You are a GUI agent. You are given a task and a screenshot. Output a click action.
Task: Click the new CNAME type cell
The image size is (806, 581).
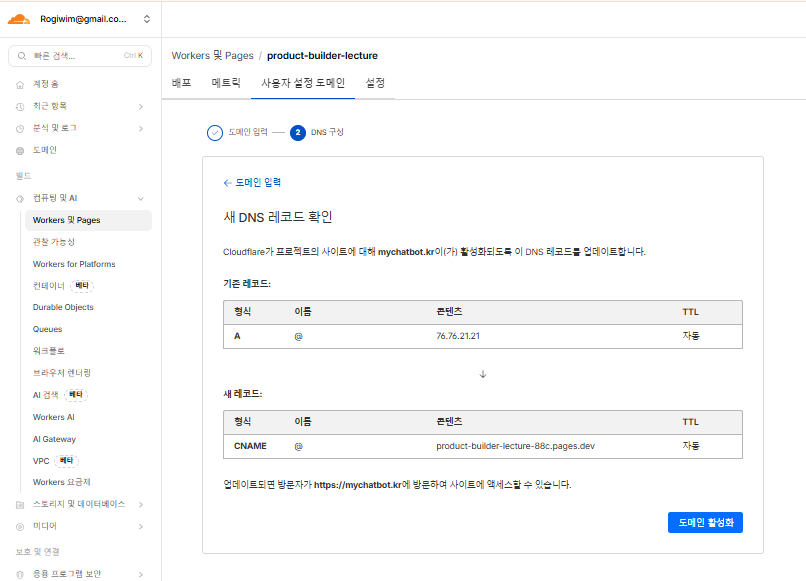(250, 446)
